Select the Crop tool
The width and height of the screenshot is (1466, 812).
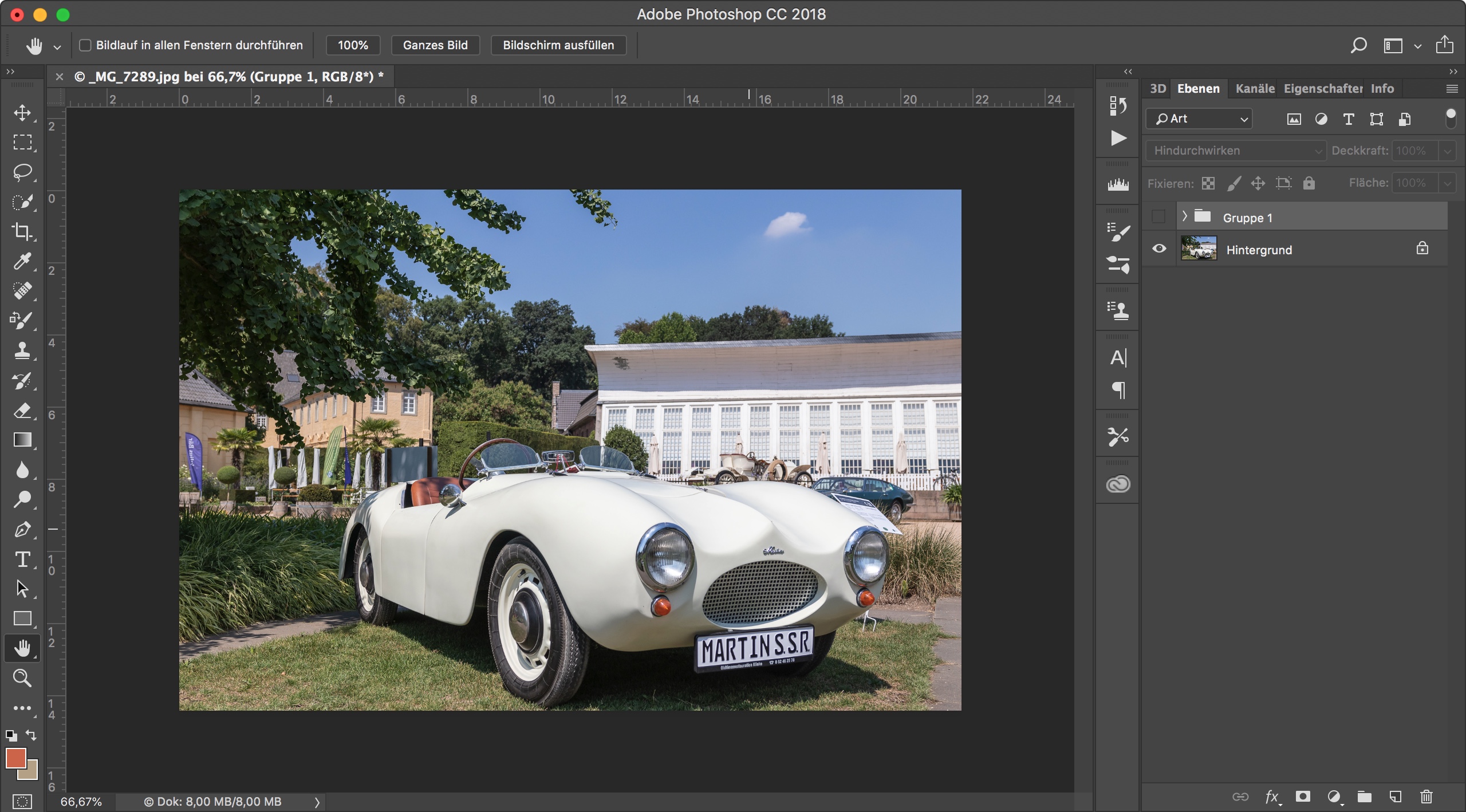pos(22,231)
